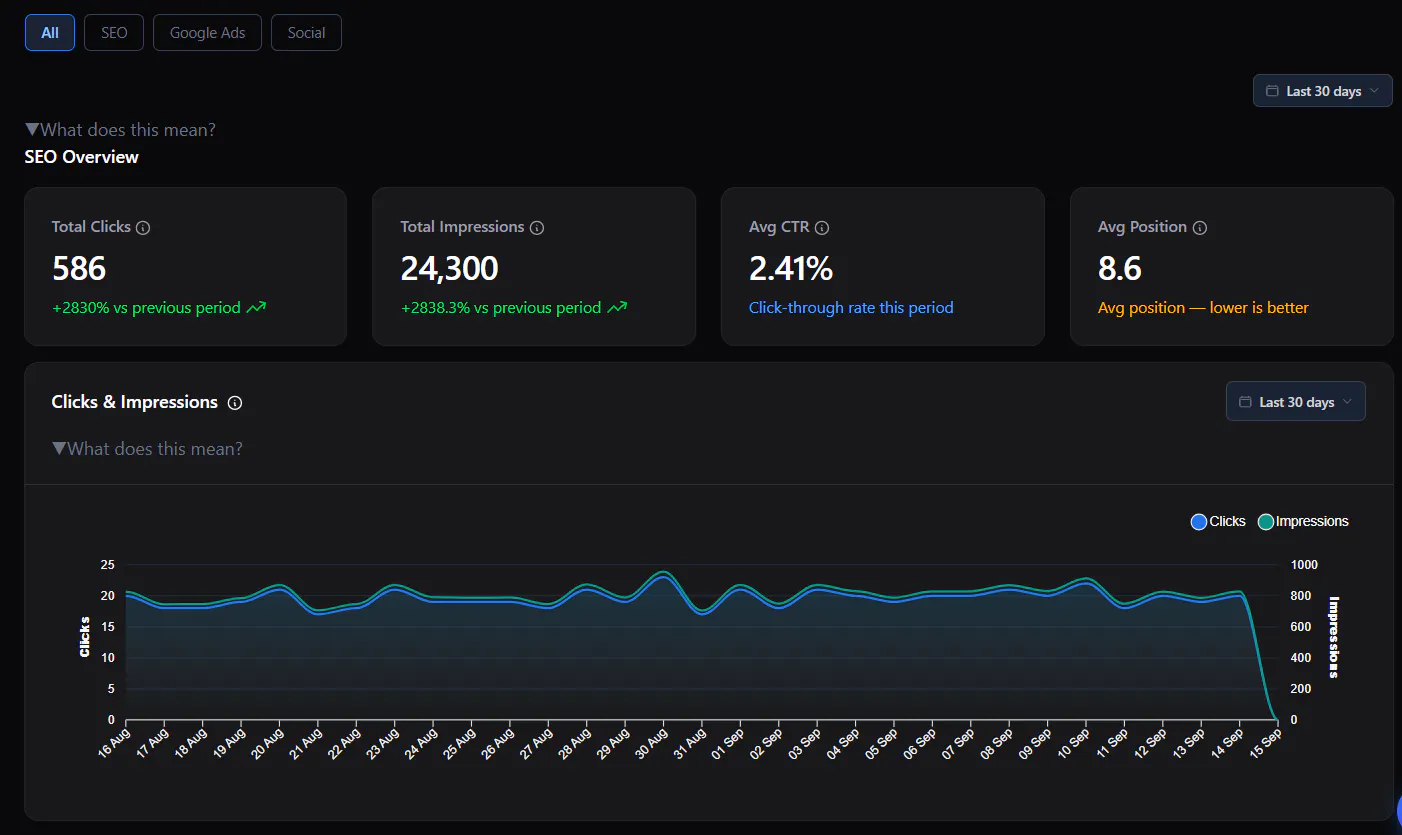
Task: Click the info icon next to Total Impressions
Action: [537, 228]
